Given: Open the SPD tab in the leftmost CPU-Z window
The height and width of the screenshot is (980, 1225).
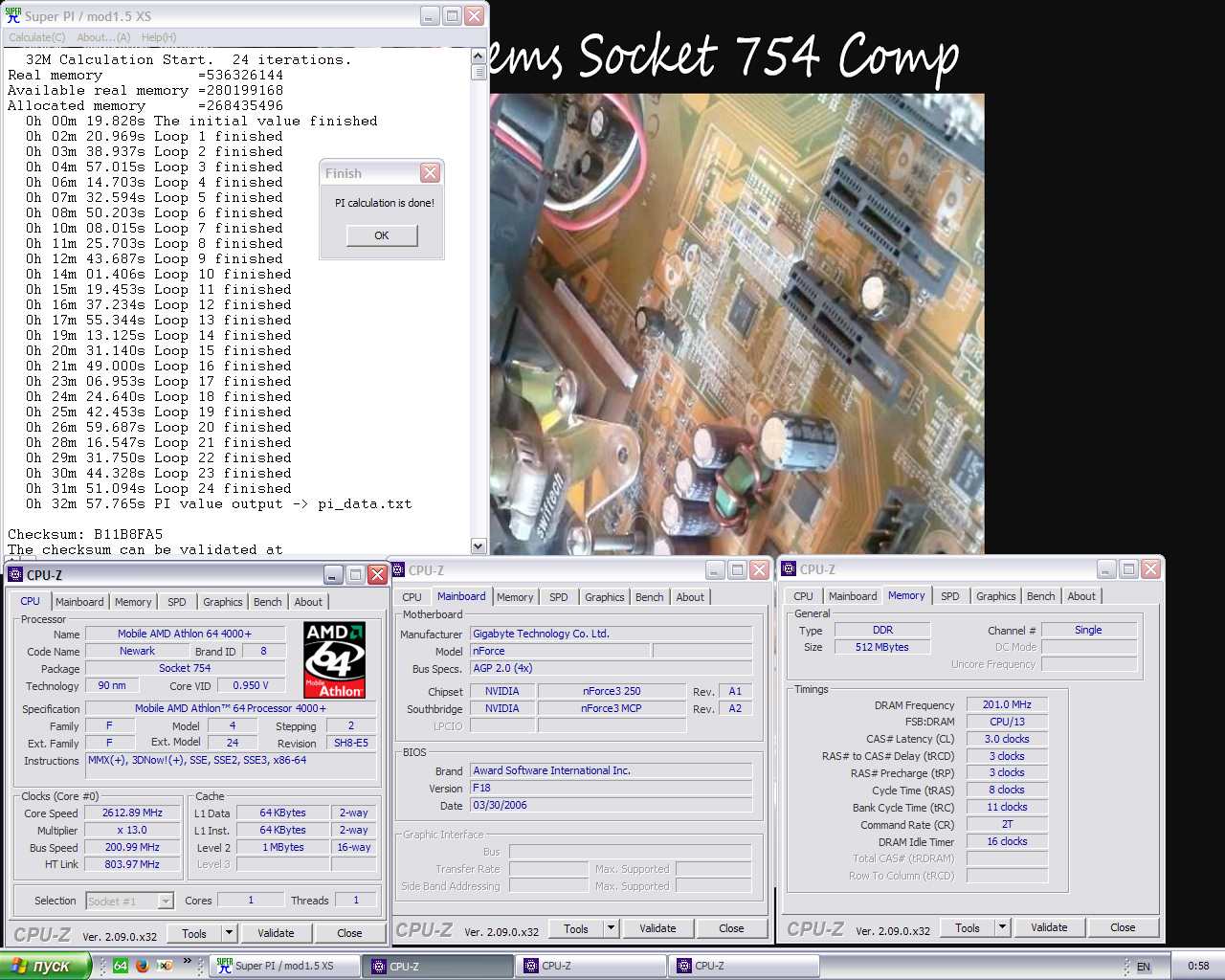Looking at the screenshot, I should tap(177, 602).
